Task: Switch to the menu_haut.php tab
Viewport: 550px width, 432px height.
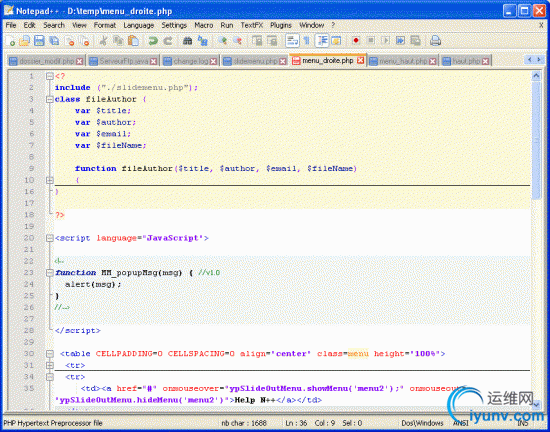Action: pos(403,61)
